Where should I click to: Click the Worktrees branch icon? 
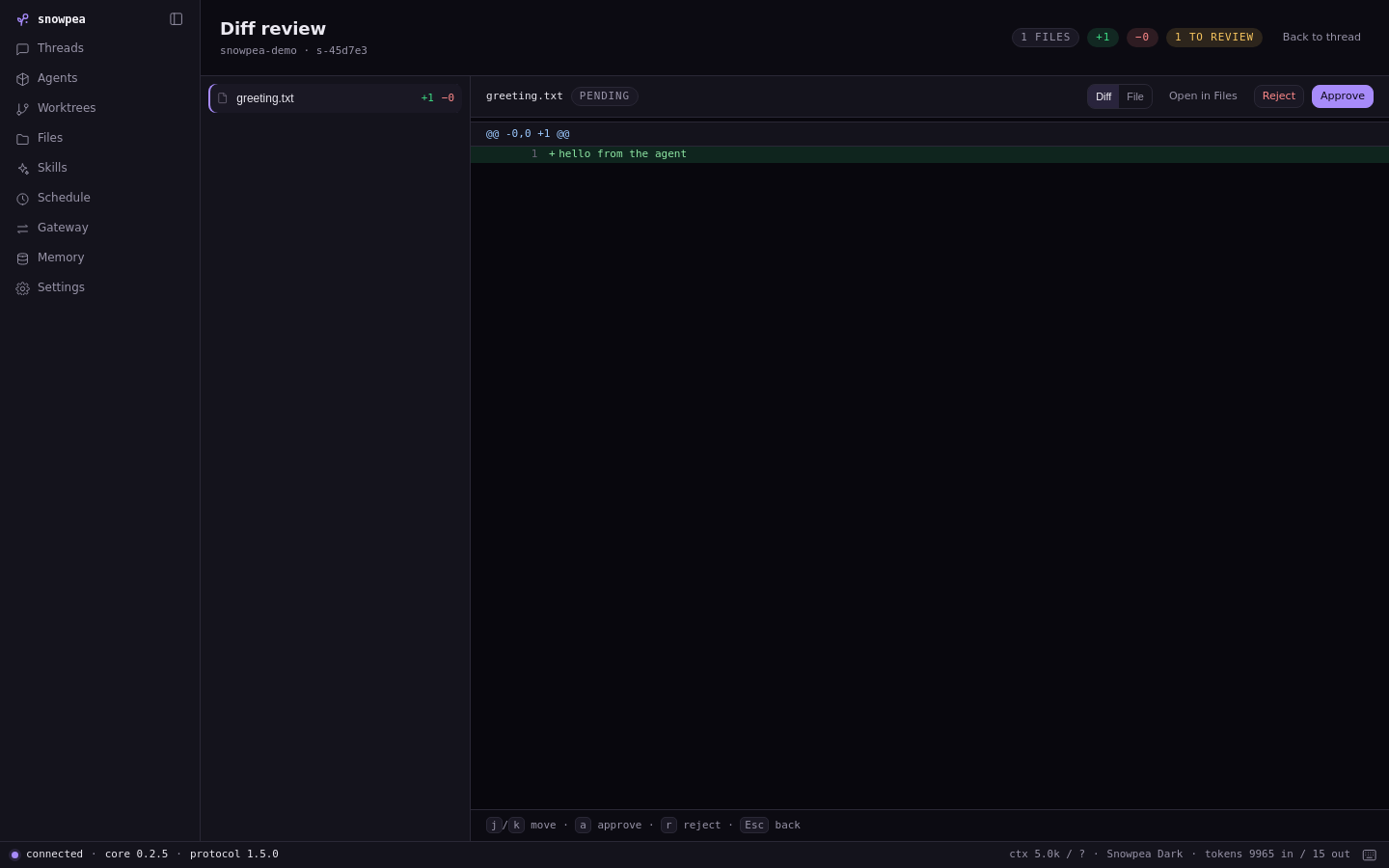22,109
